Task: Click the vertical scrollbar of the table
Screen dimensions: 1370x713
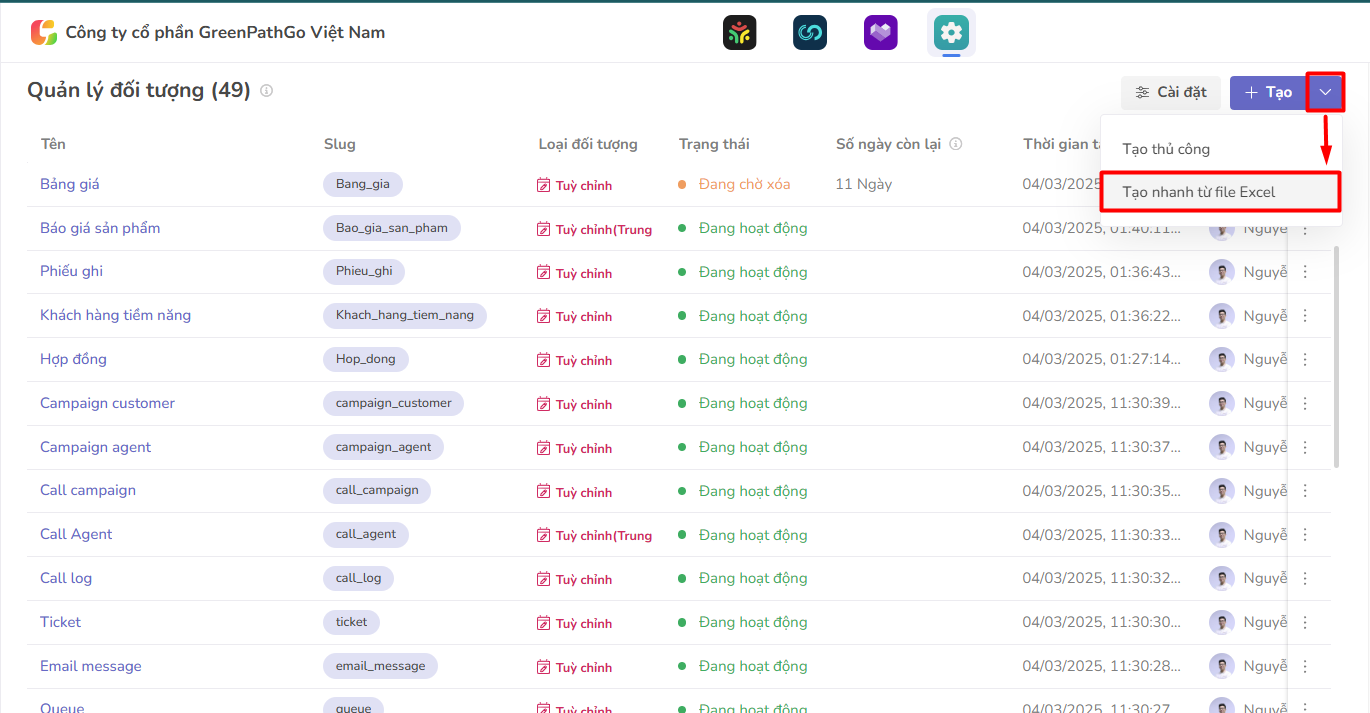Action: click(x=1337, y=355)
